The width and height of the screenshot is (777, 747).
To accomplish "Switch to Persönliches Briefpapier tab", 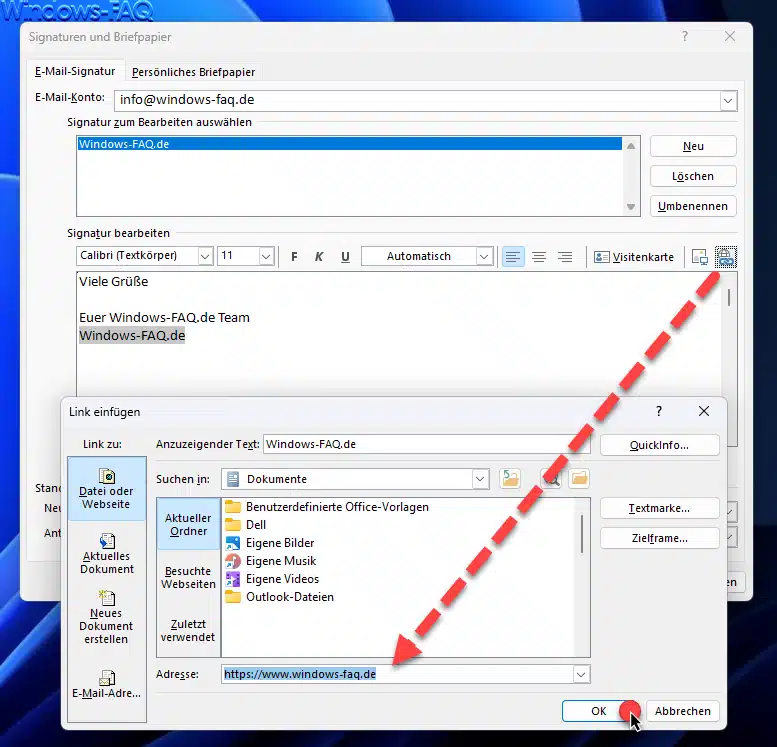I will point(193,72).
